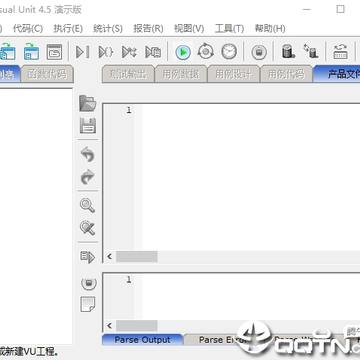This screenshot has height=360, width=360.
Task: Switch to the 用例设计 tab
Action: coord(233,74)
